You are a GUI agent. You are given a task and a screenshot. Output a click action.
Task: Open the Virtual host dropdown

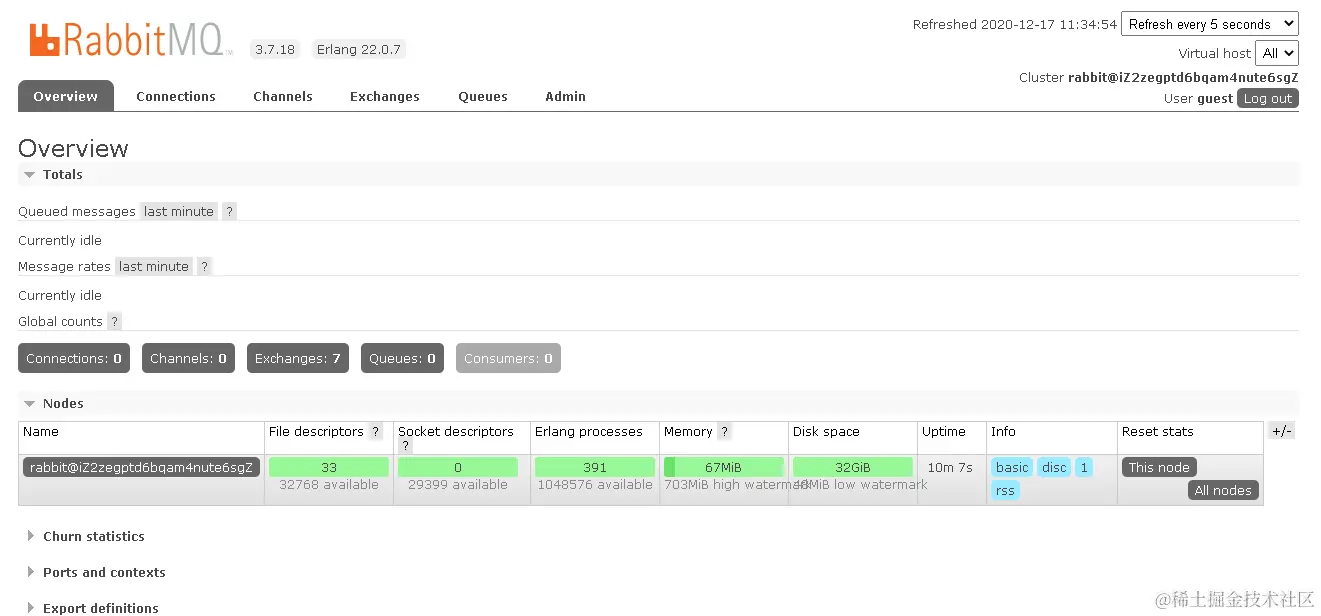tap(1277, 53)
